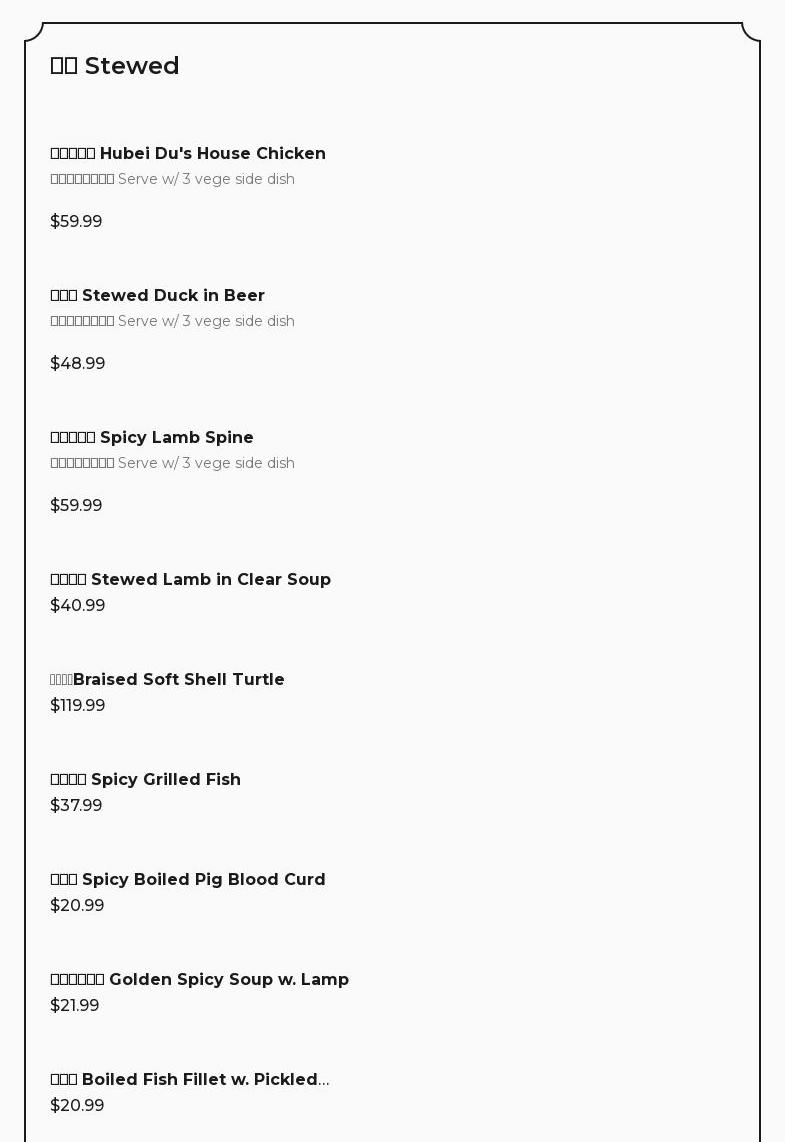Open Boiled Fish Fillet w. Pickled item
This screenshot has height=1142, width=785.
click(190, 1079)
